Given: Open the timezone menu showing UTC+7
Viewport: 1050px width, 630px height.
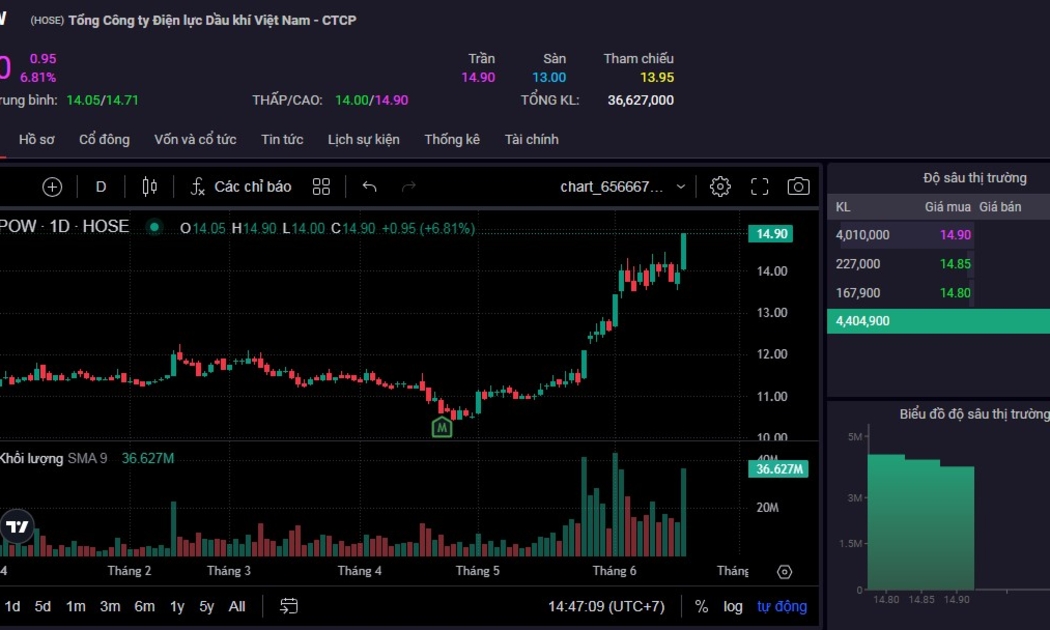Looking at the screenshot, I should pos(606,606).
